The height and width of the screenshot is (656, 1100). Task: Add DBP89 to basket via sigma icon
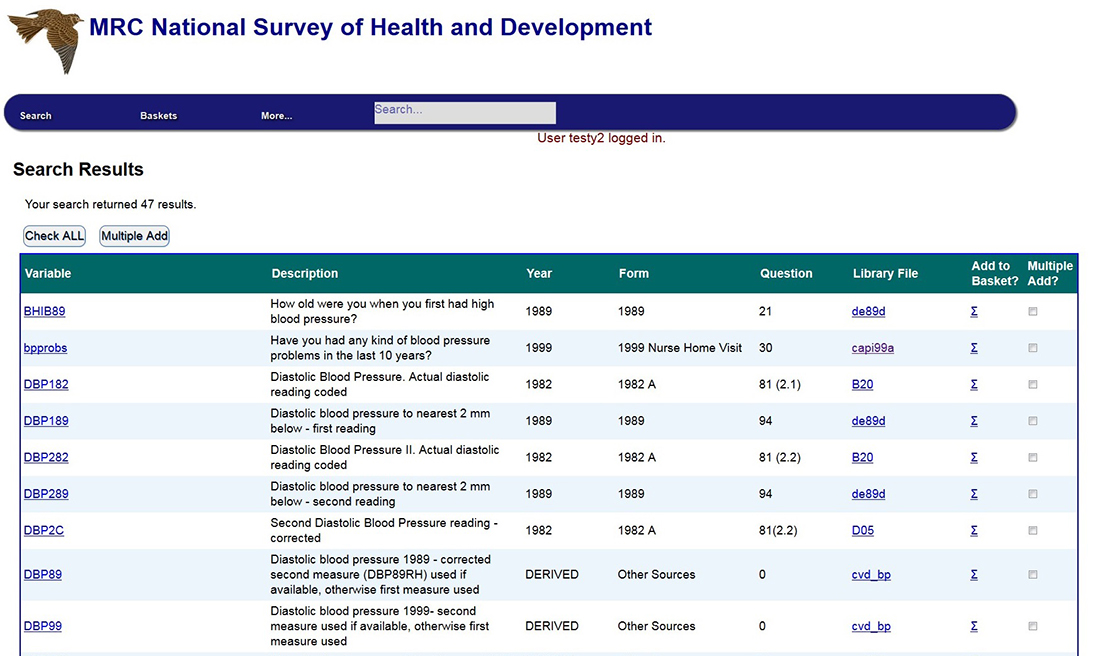click(974, 575)
